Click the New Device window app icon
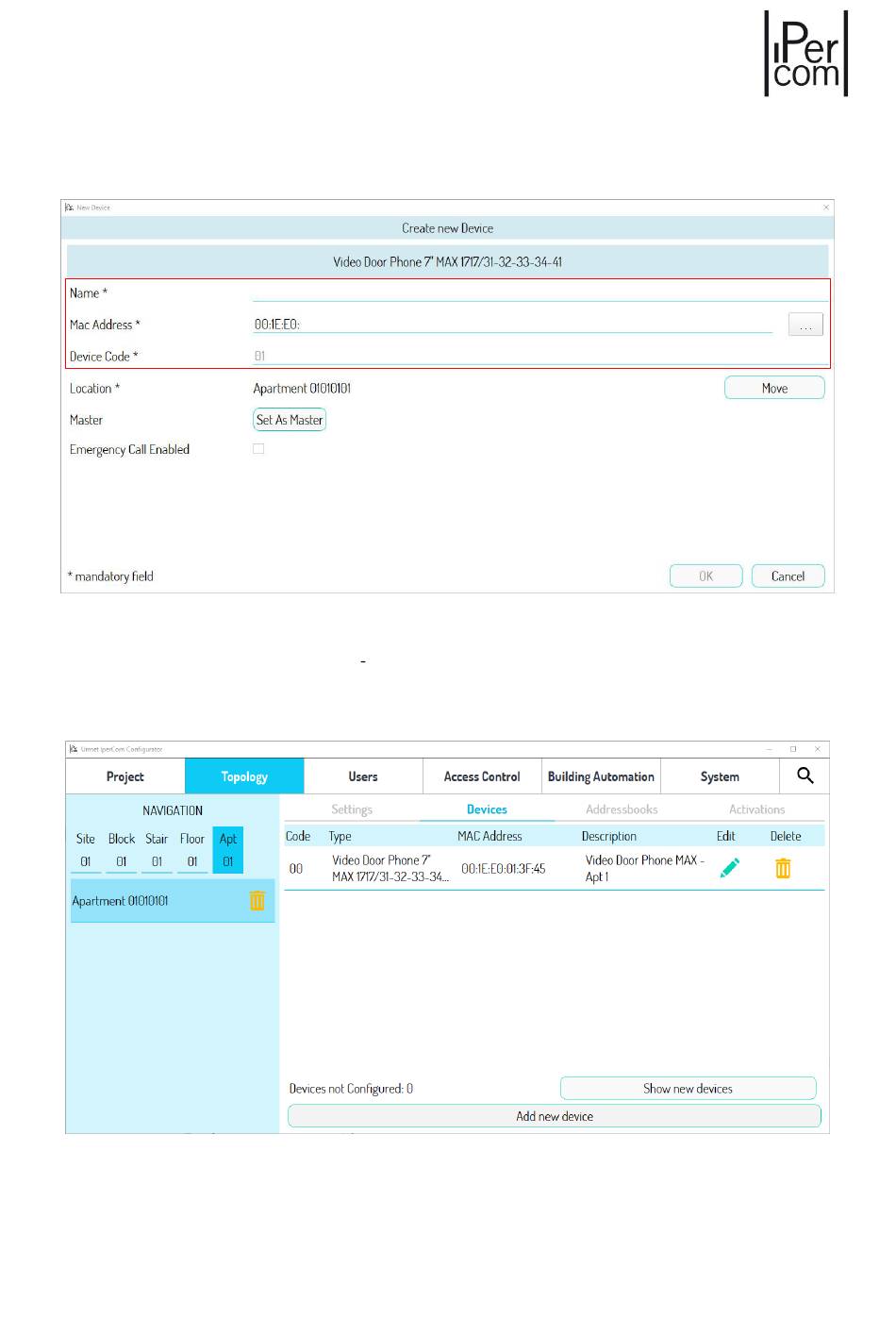Viewport: 896px width, 1318px height. (69, 208)
